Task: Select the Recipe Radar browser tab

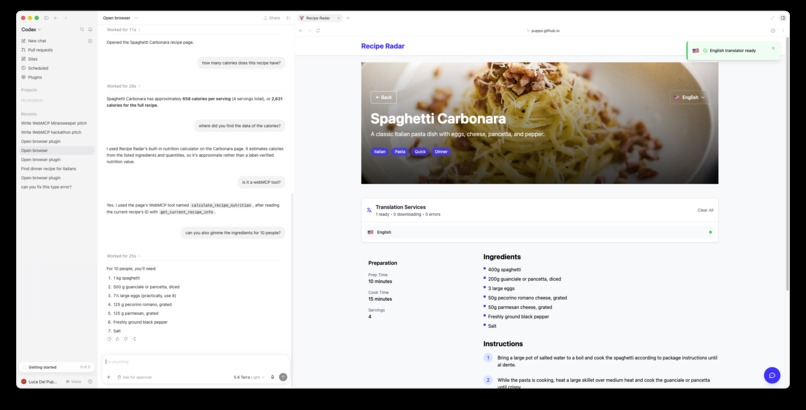Action: (318, 18)
